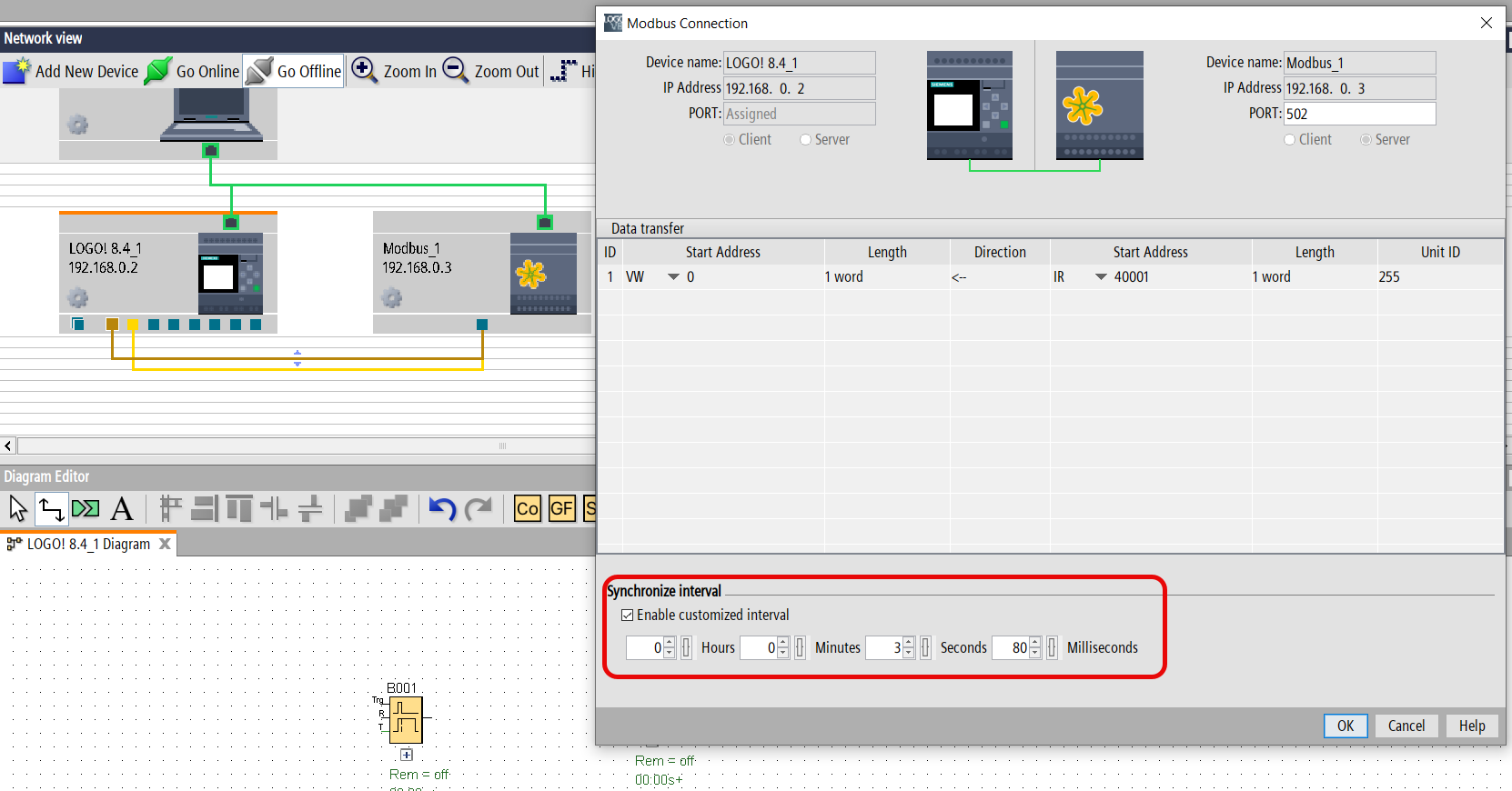
Task: Select Server radio for LOGO! 8.4_1
Action: [x=805, y=140]
